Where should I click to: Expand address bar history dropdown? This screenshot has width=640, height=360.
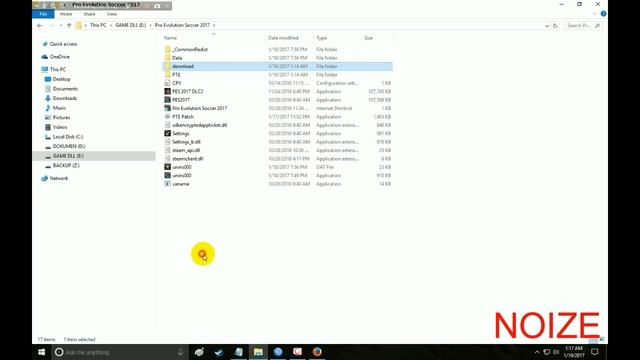tap(547, 26)
